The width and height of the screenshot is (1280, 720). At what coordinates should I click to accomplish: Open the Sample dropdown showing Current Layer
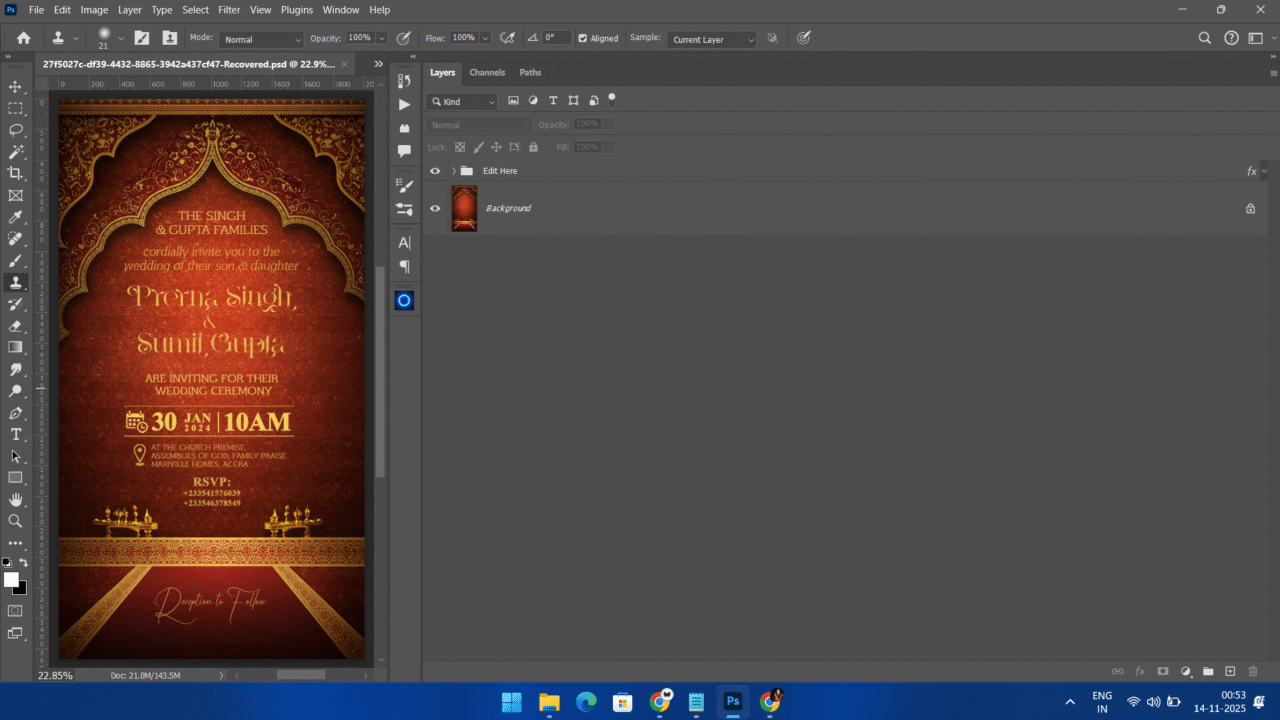(711, 39)
